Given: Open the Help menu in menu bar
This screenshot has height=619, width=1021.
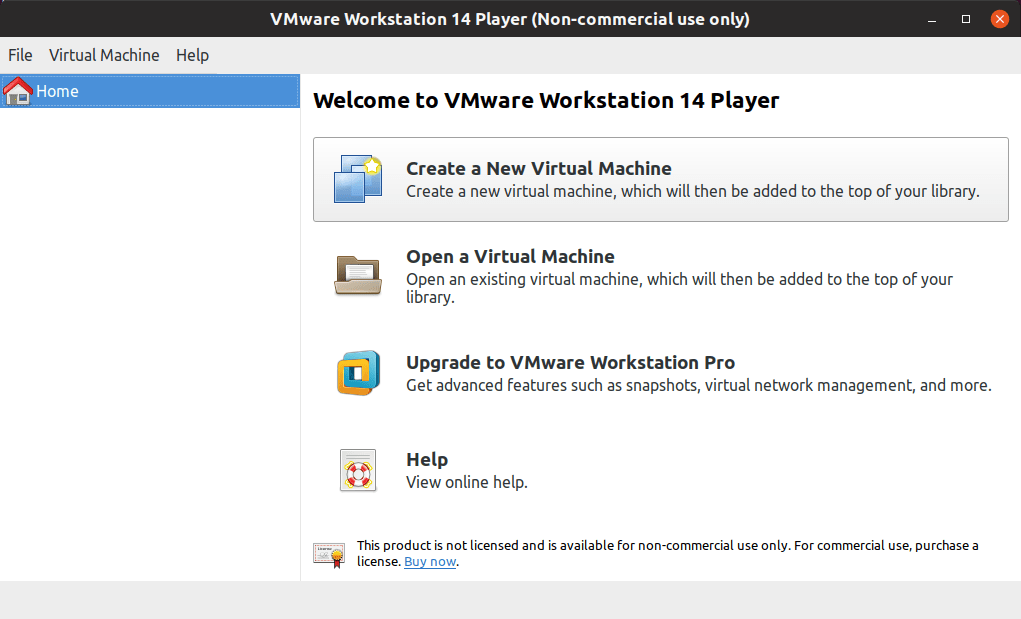Looking at the screenshot, I should click(x=192, y=55).
